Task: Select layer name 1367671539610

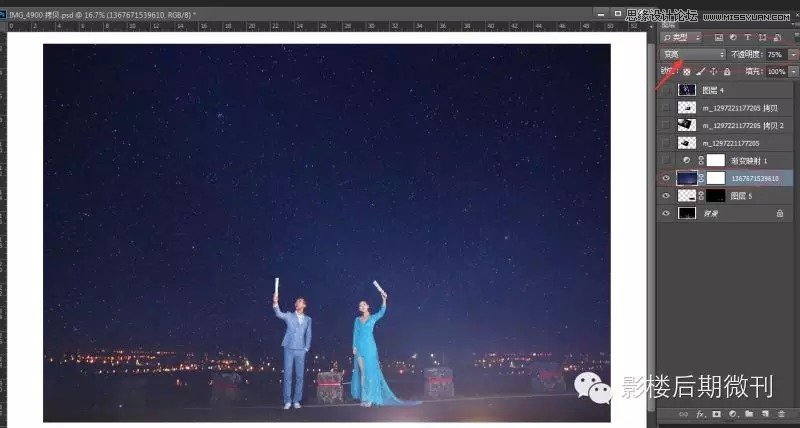Action: click(755, 179)
